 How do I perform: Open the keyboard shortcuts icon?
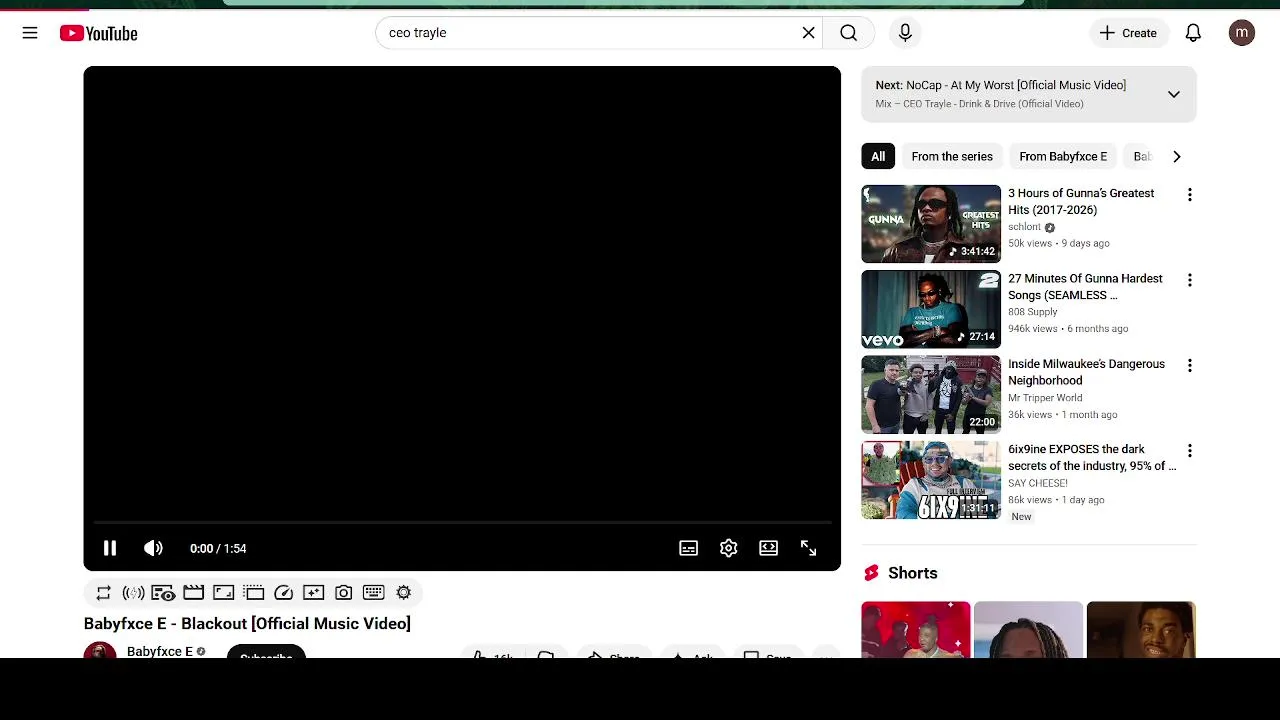[373, 593]
